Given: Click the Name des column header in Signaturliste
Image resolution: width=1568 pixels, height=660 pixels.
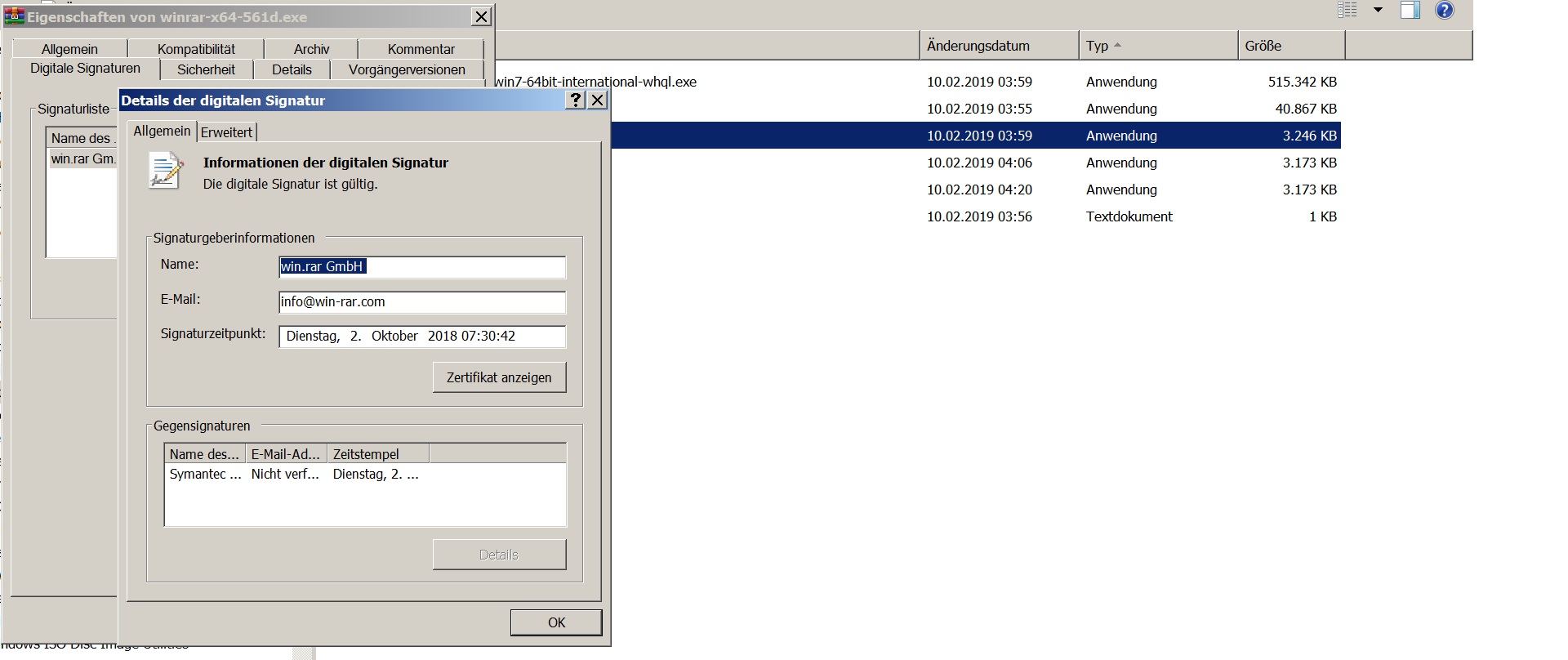Looking at the screenshot, I should [81, 138].
